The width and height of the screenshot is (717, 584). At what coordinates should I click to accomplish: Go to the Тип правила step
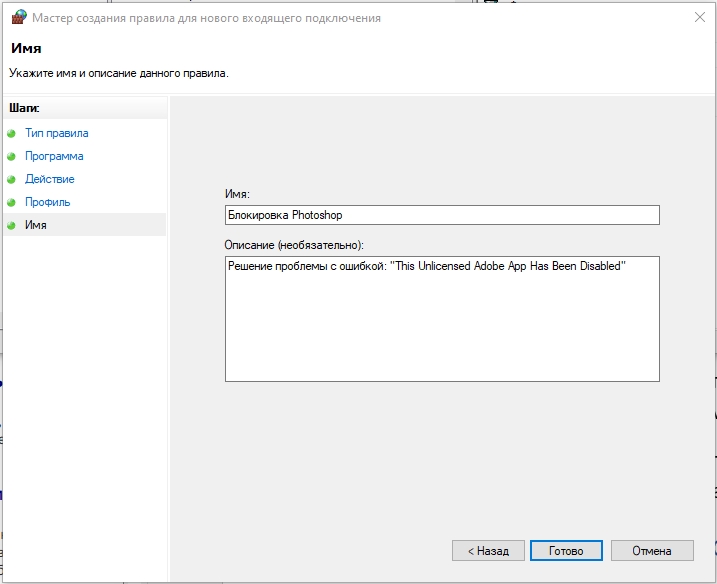point(56,133)
